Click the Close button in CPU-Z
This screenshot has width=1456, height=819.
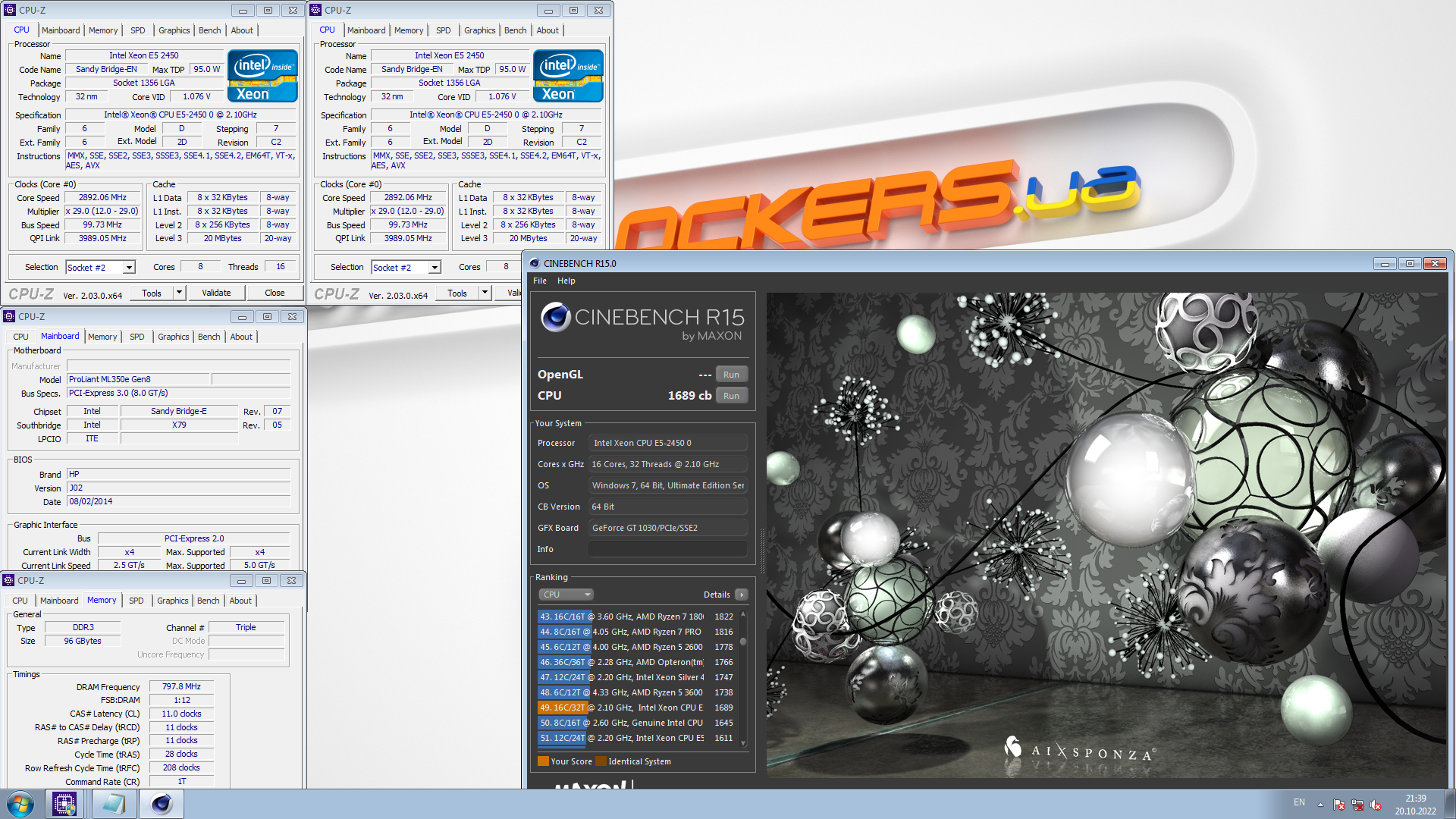(275, 293)
